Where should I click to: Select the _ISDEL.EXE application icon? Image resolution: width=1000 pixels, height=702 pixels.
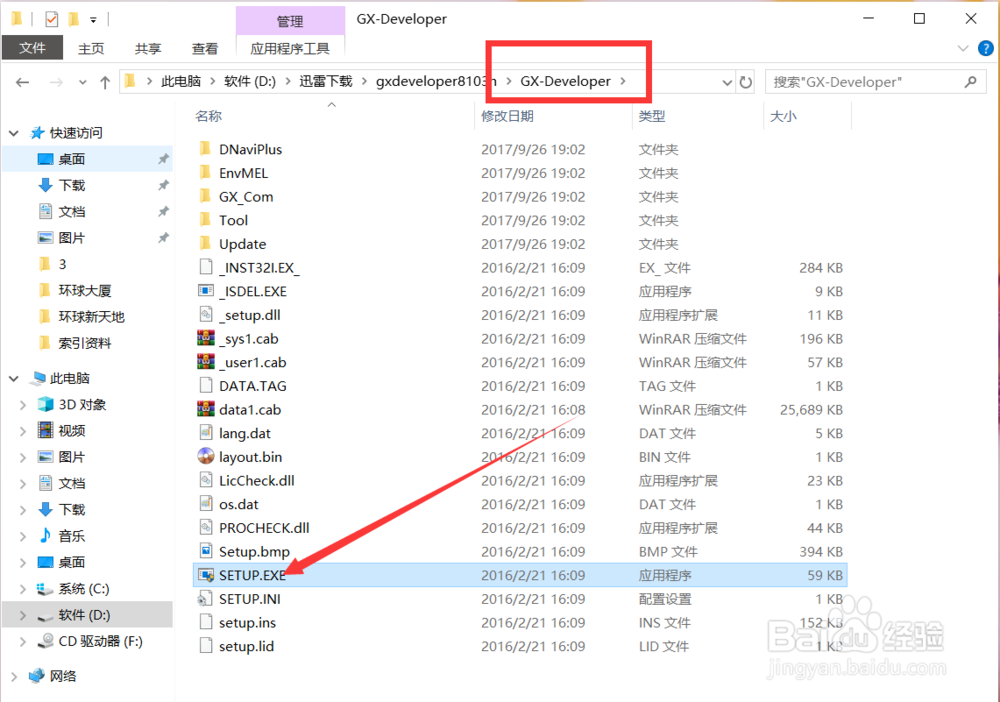[x=206, y=291]
